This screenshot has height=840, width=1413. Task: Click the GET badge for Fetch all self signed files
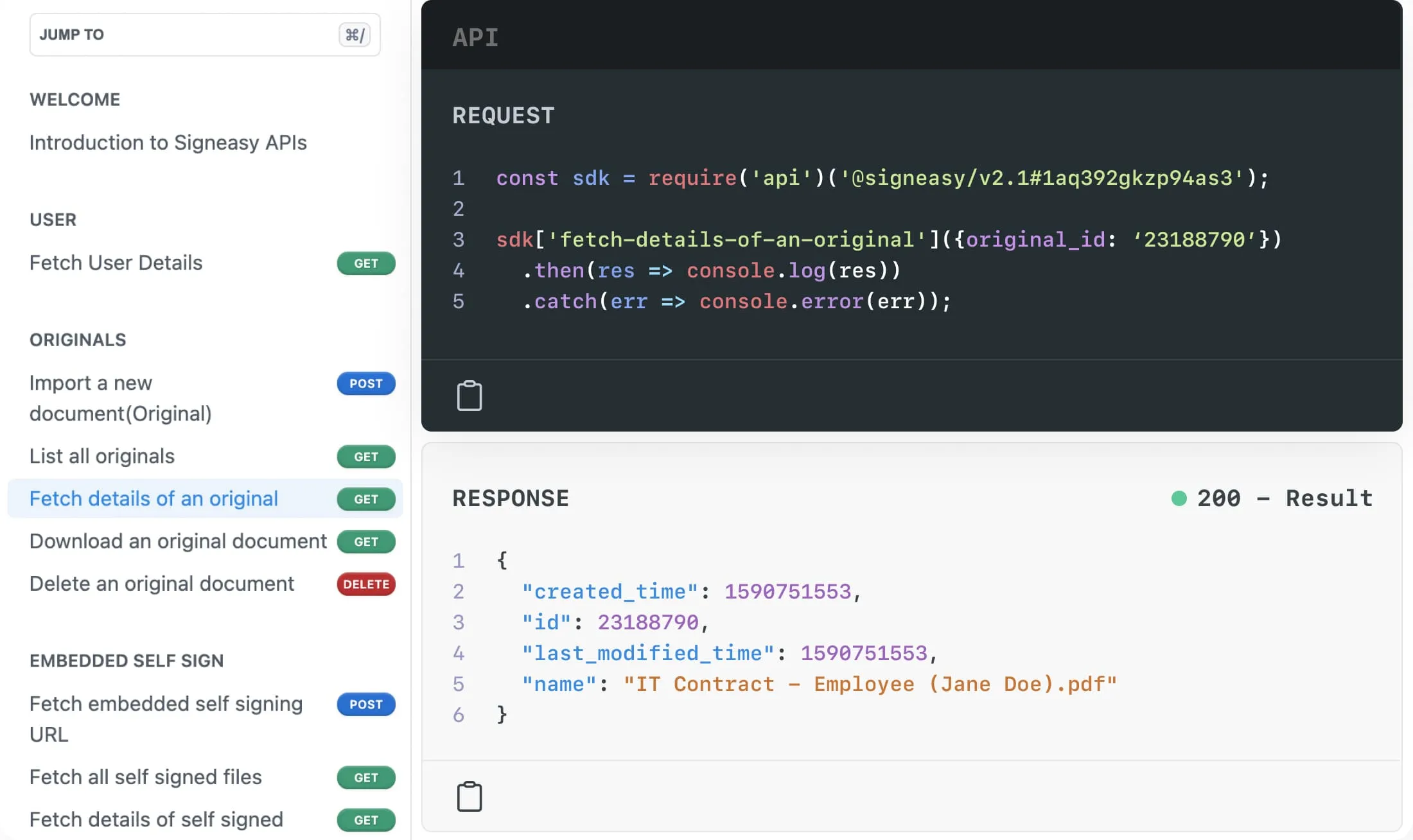click(365, 777)
